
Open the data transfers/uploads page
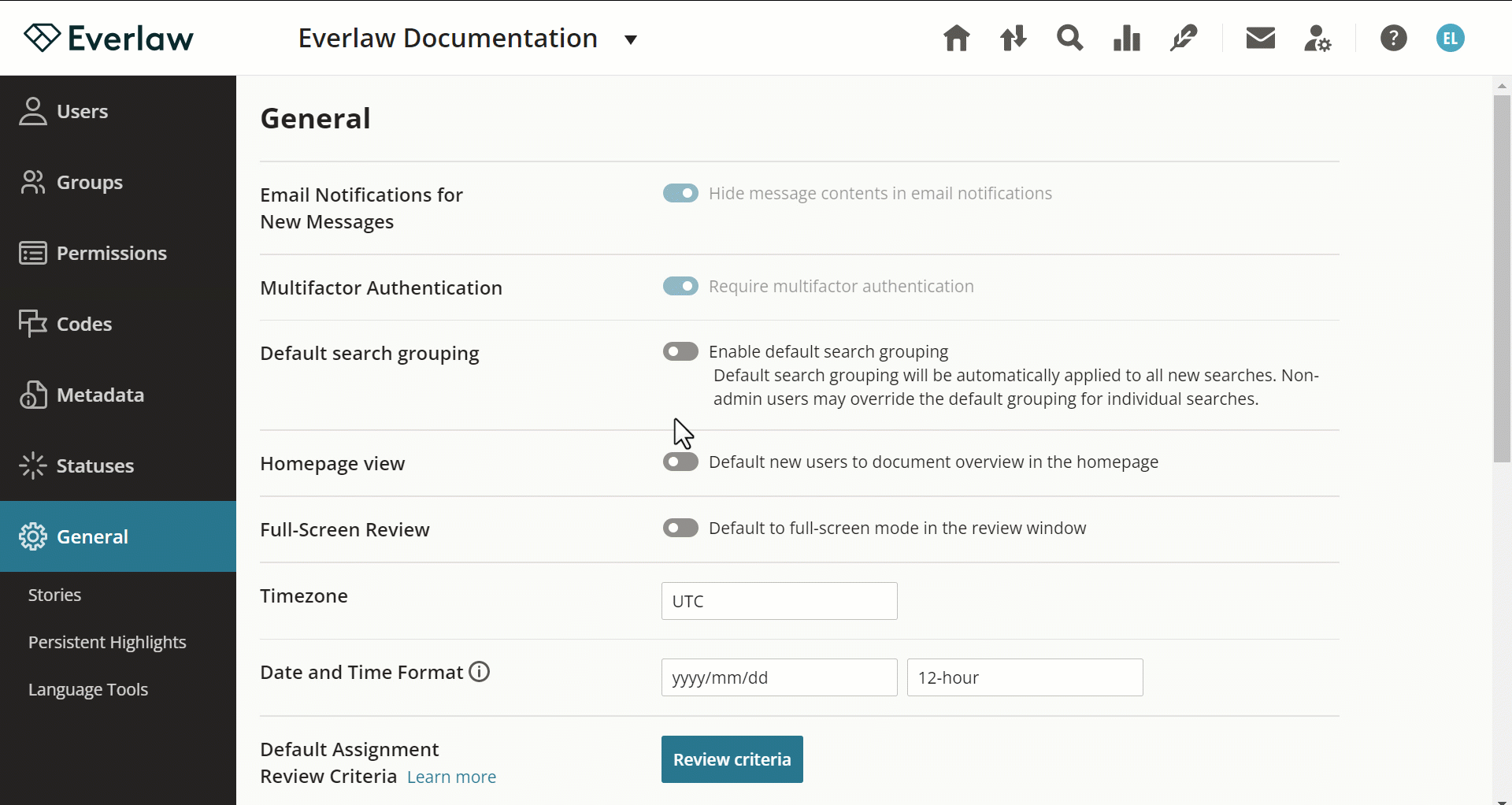[1014, 38]
